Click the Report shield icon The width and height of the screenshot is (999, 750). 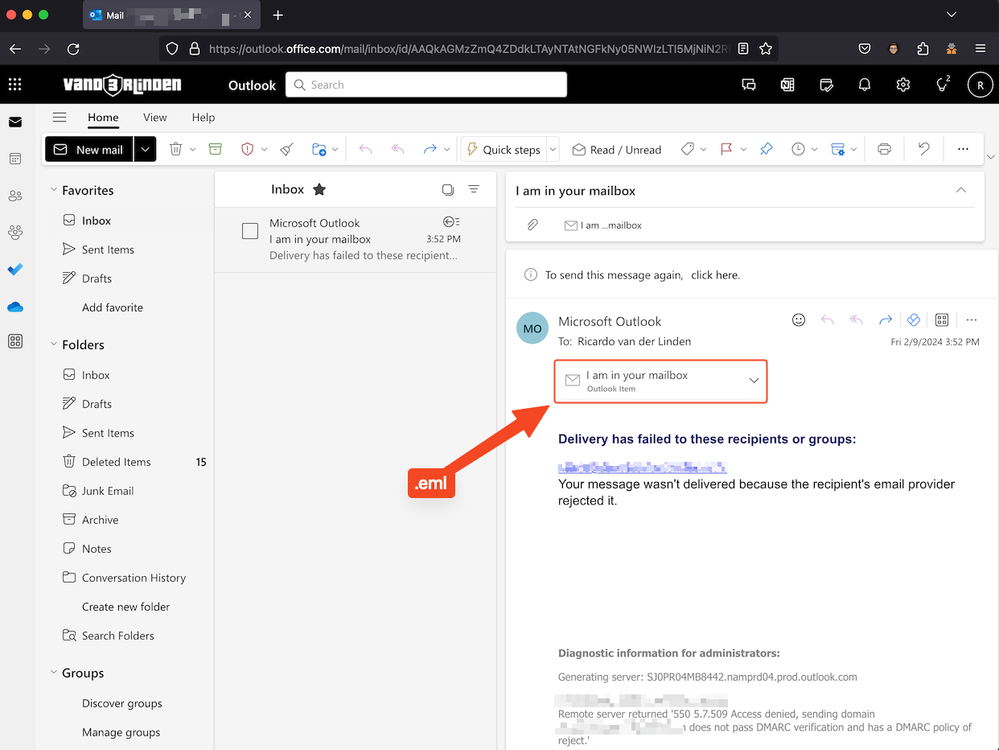click(247, 149)
